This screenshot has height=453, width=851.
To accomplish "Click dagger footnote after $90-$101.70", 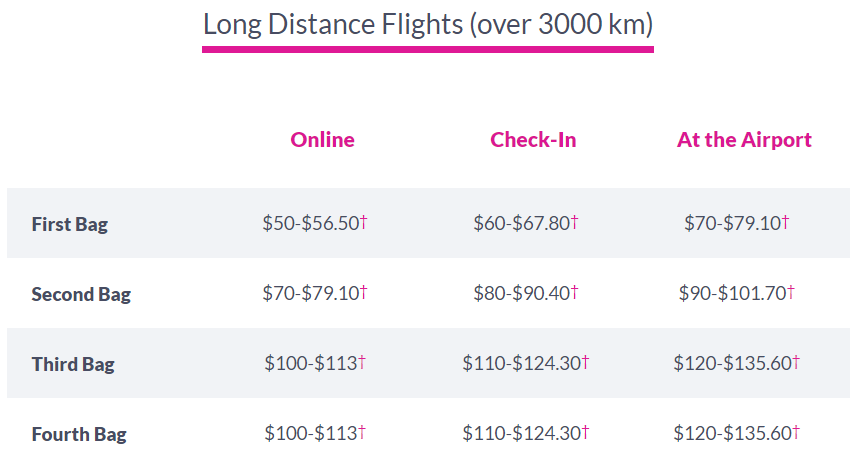I will (791, 292).
